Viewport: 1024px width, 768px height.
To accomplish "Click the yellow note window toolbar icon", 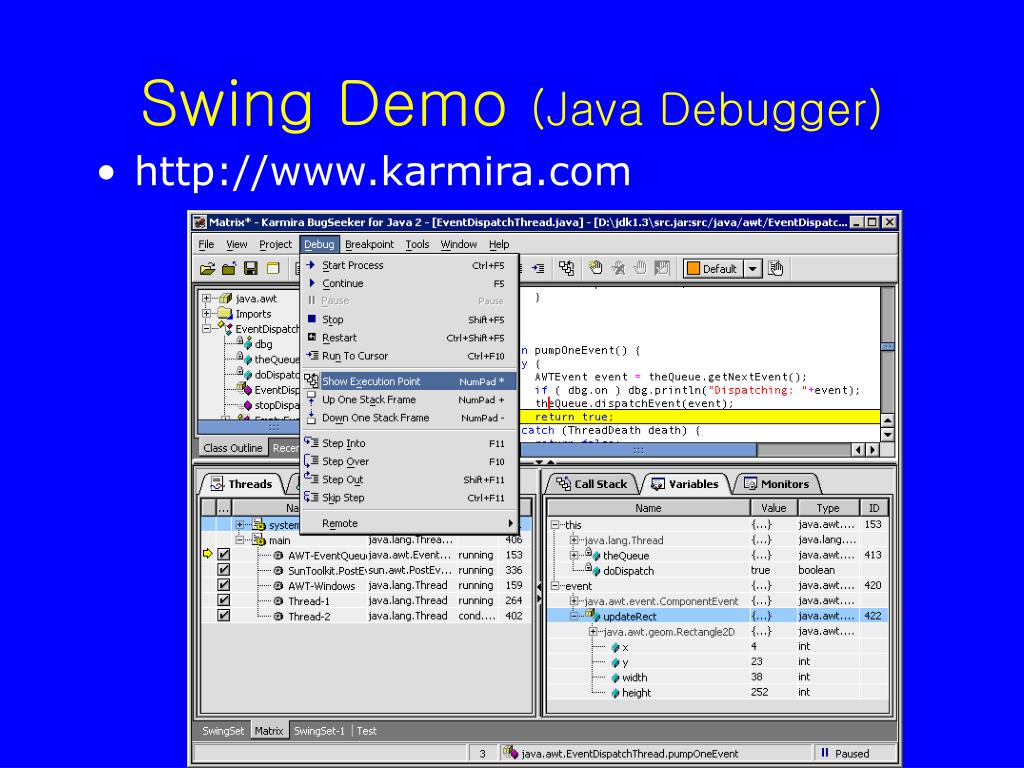I will click(273, 268).
